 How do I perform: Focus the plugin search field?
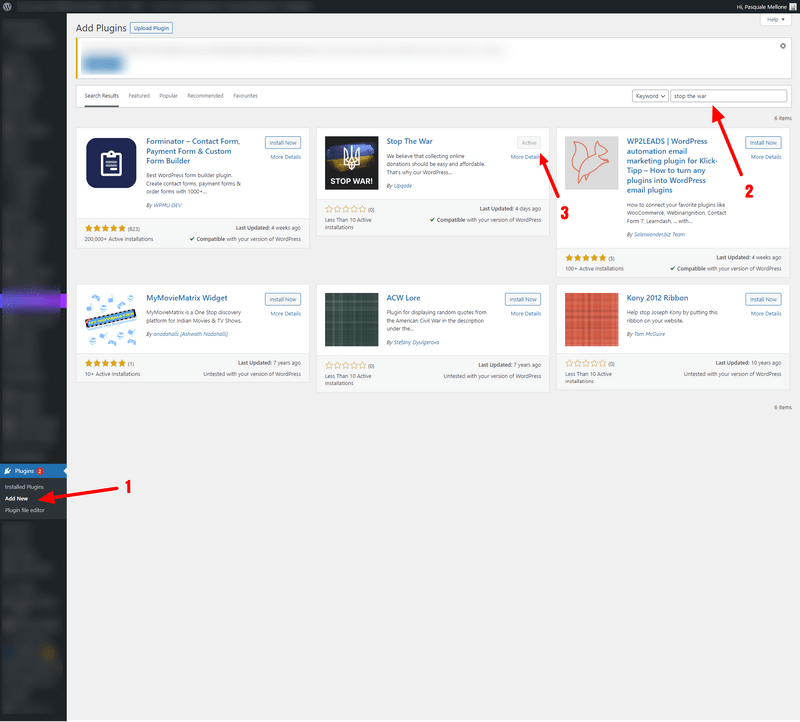(729, 96)
